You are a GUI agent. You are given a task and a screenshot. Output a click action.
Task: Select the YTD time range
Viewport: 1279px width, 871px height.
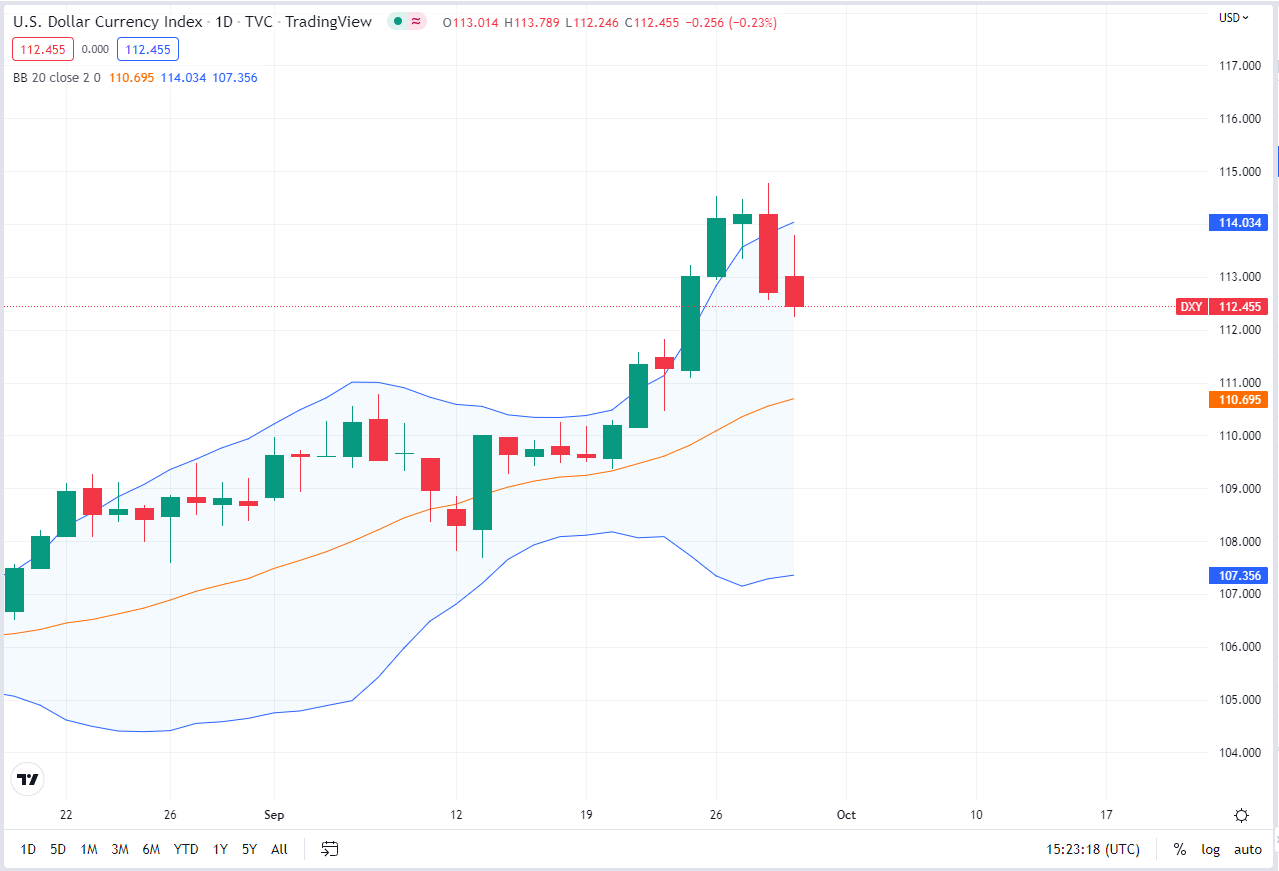coord(186,849)
